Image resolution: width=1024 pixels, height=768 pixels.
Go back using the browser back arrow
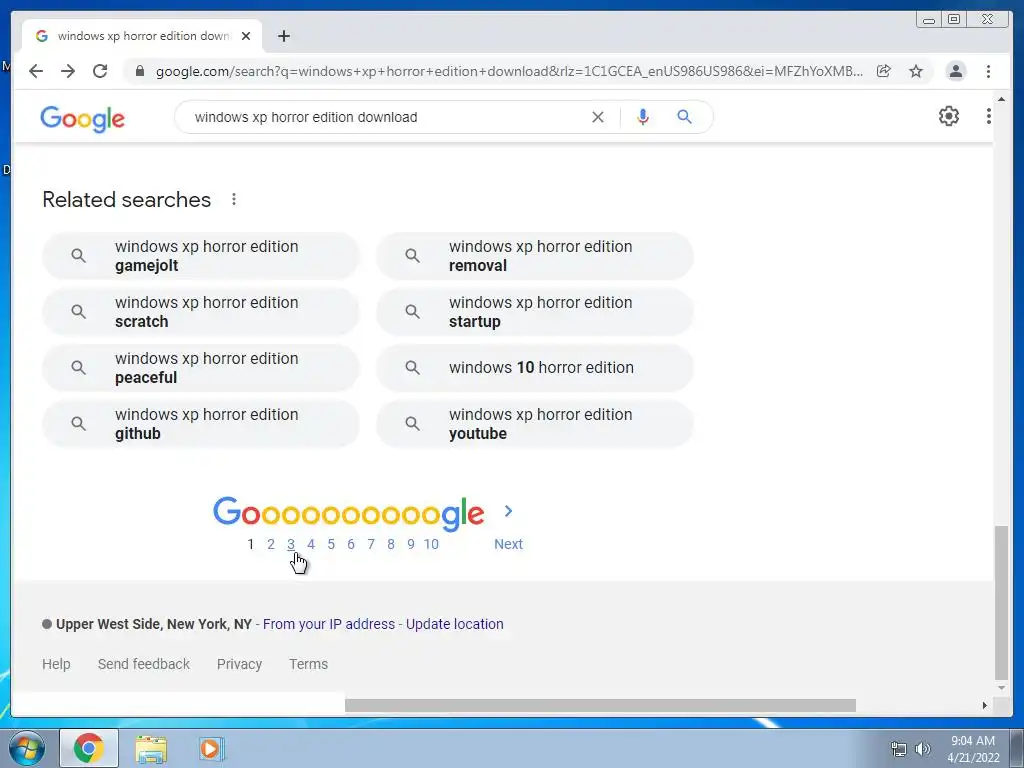click(x=36, y=71)
